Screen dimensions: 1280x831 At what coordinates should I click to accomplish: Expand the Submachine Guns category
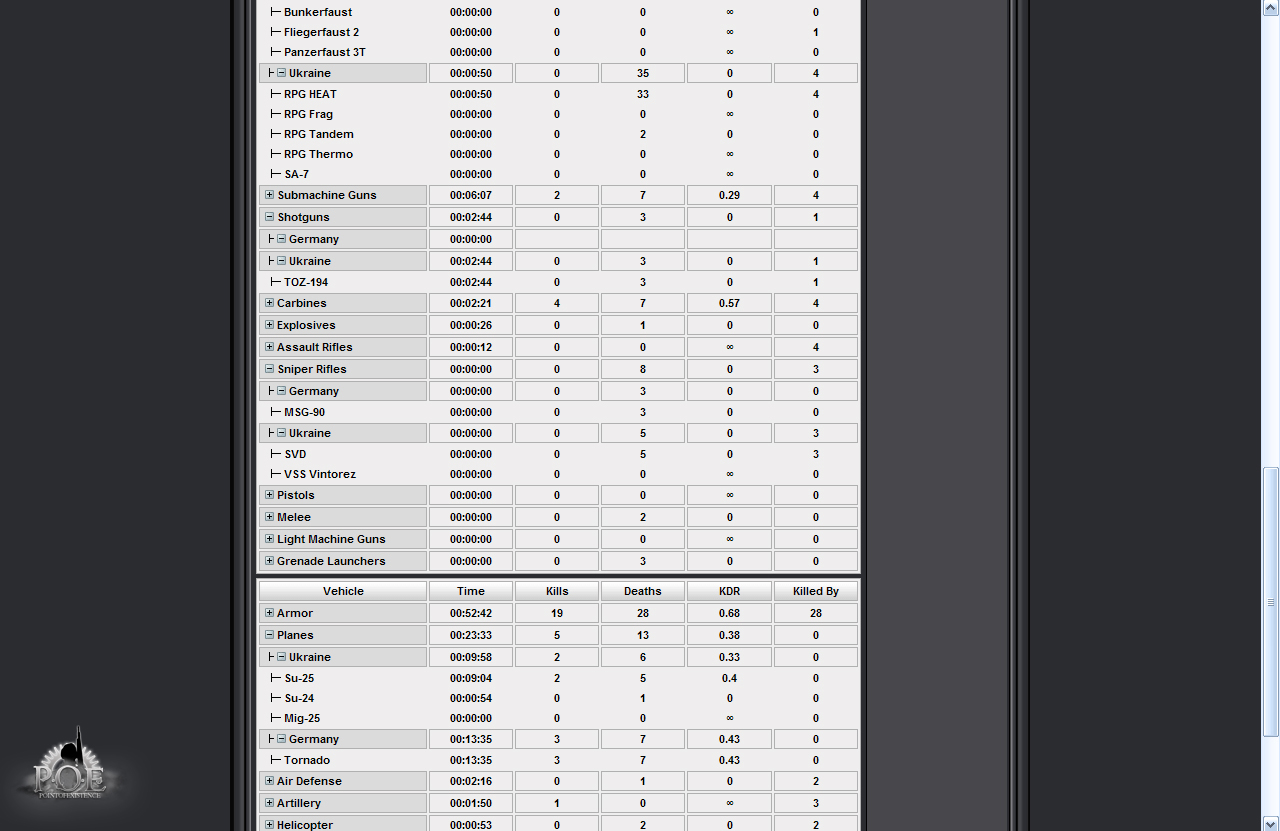pos(270,195)
